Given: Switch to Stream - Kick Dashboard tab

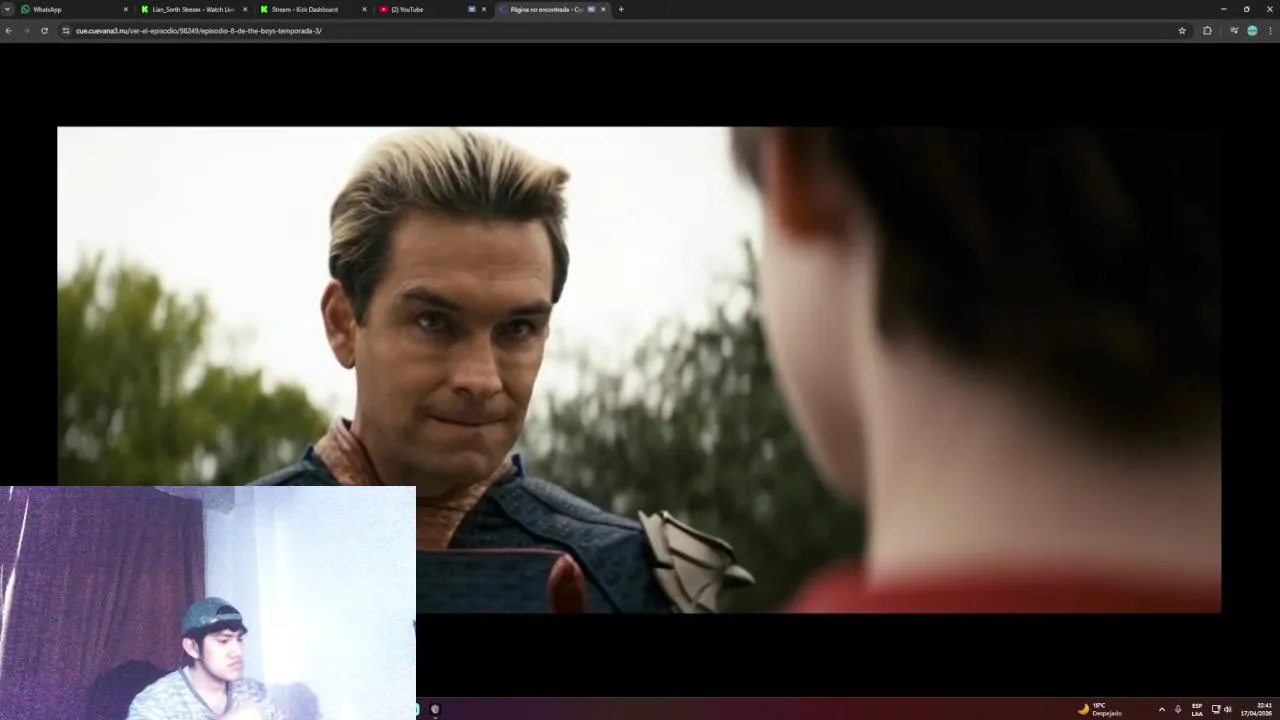Looking at the screenshot, I should coord(313,9).
